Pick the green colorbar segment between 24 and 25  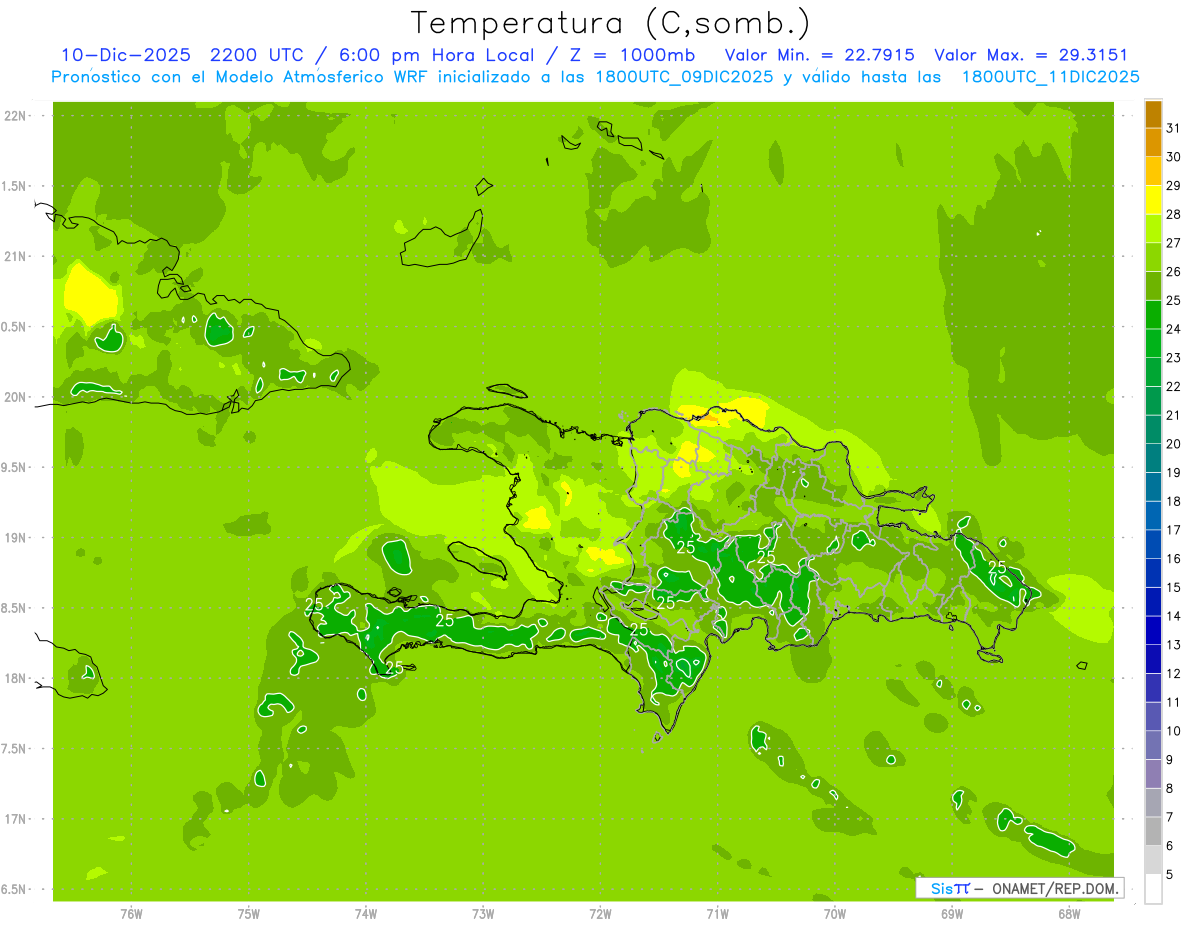coord(1153,315)
